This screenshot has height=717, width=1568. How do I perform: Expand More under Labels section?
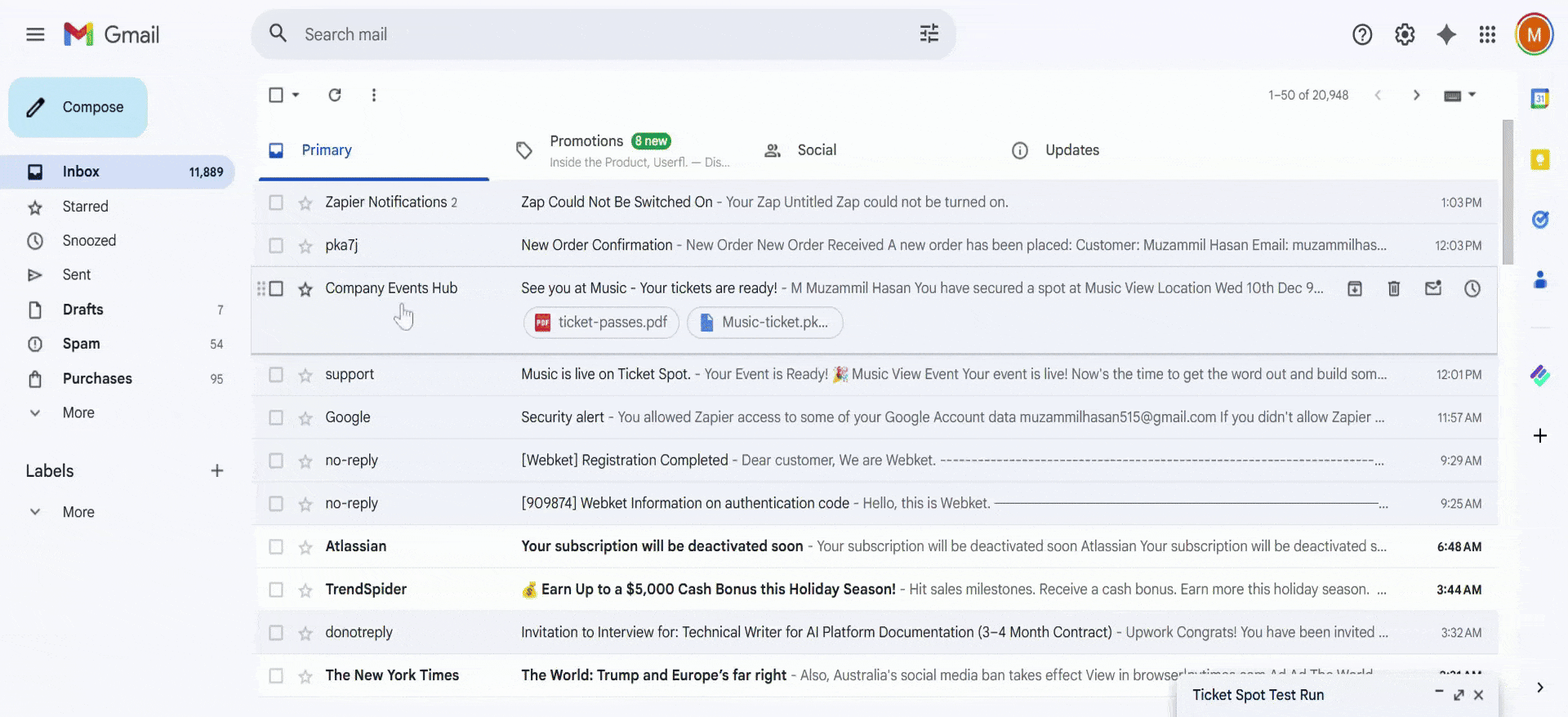pos(78,512)
